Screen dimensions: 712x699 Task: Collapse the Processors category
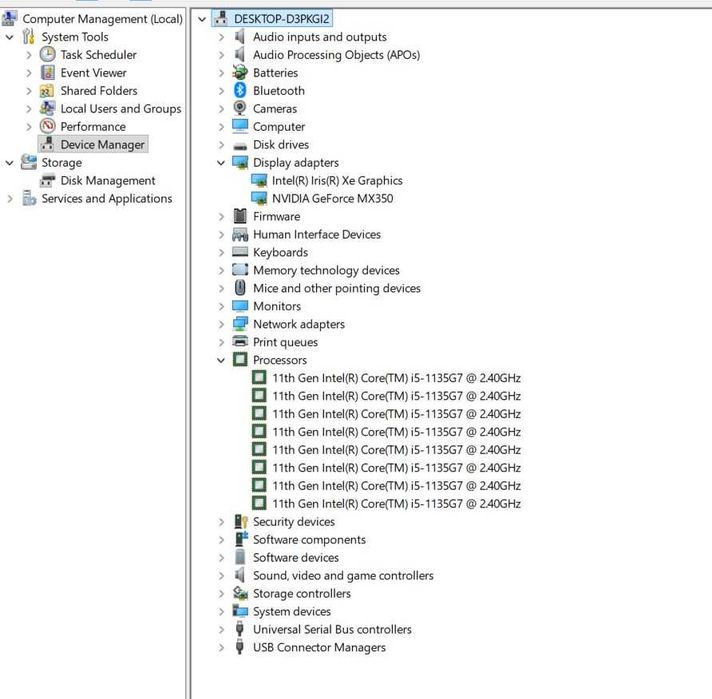tap(221, 360)
